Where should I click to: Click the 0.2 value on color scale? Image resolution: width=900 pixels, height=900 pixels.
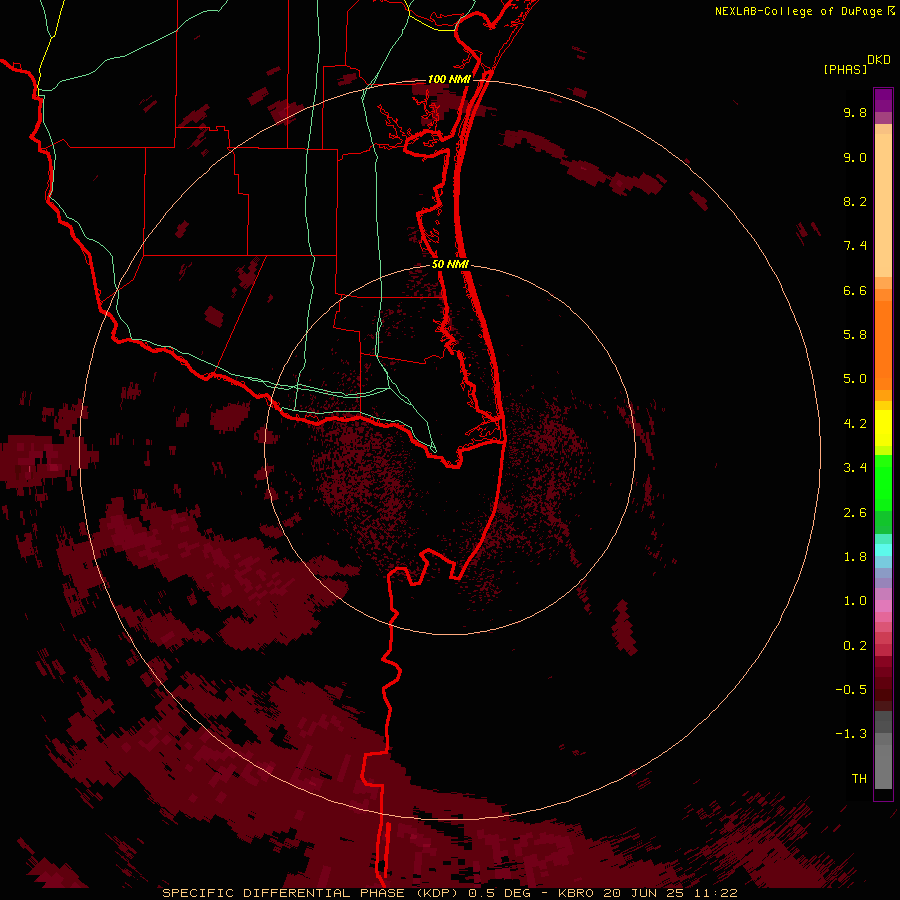tap(855, 646)
